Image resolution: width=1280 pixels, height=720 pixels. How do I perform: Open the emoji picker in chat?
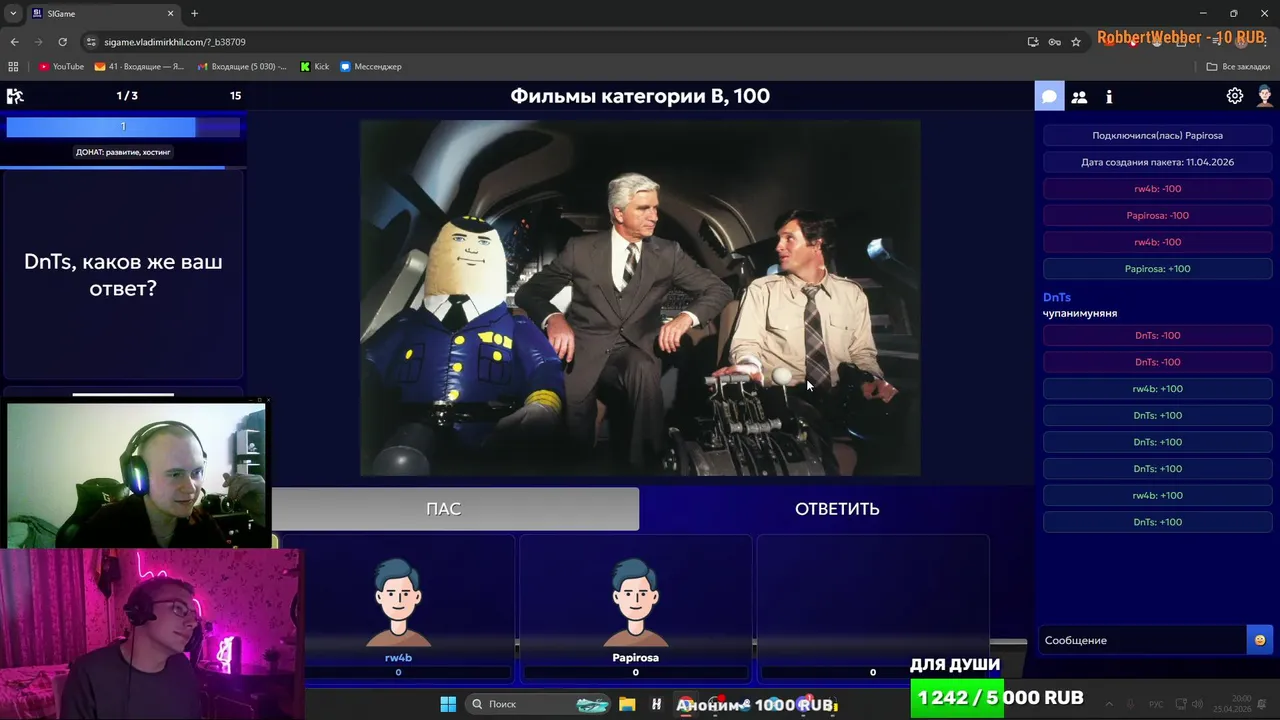tap(1259, 640)
